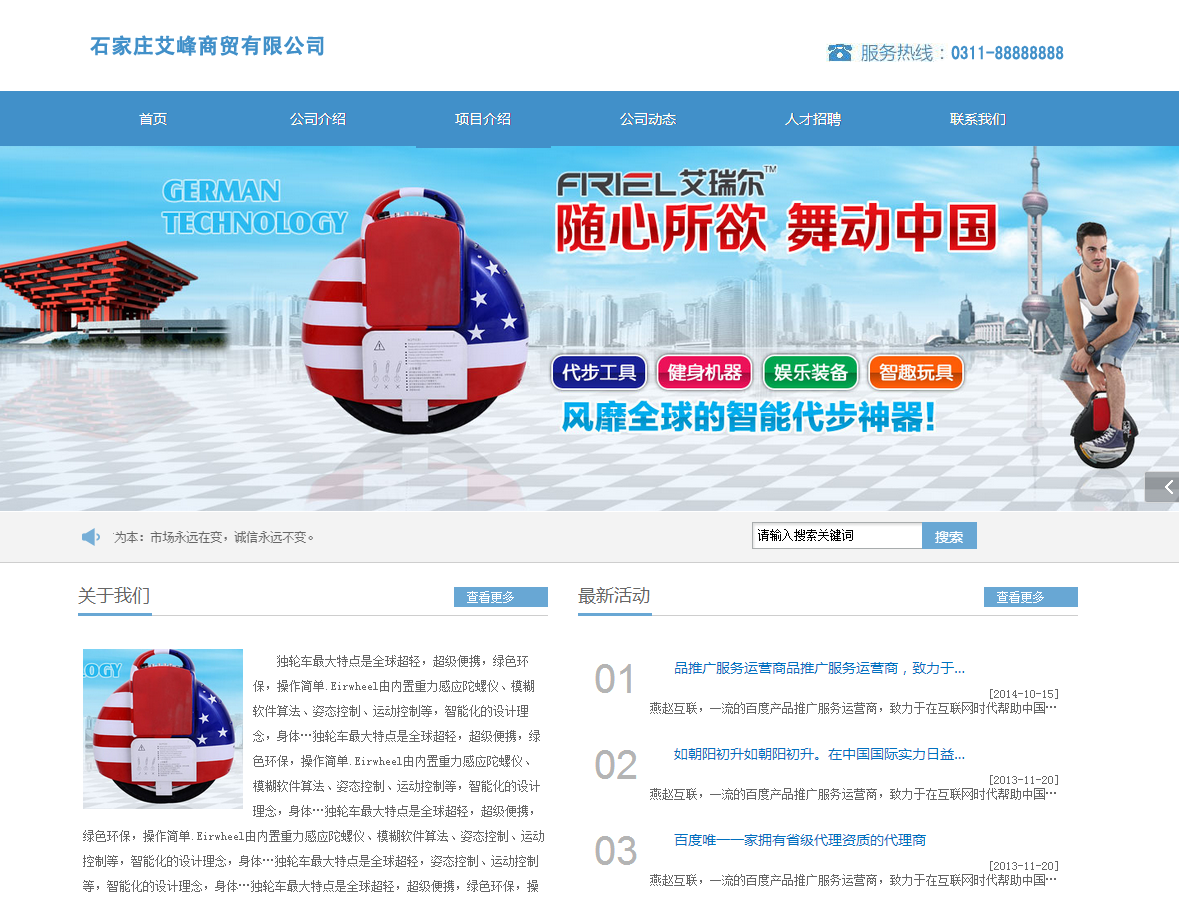Click the 代步工具 badge on banner

tap(599, 373)
